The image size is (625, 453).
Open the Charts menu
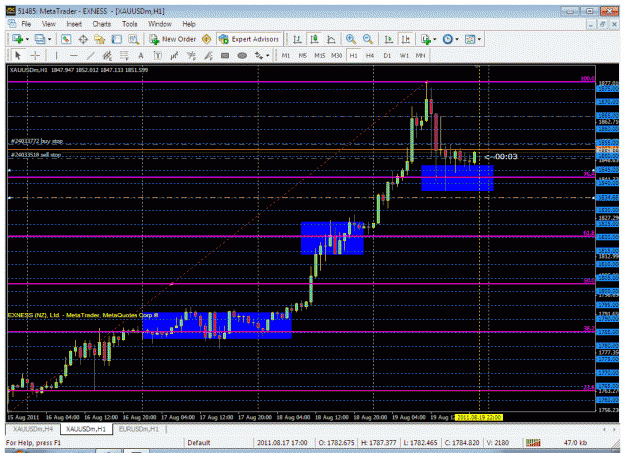click(102, 24)
